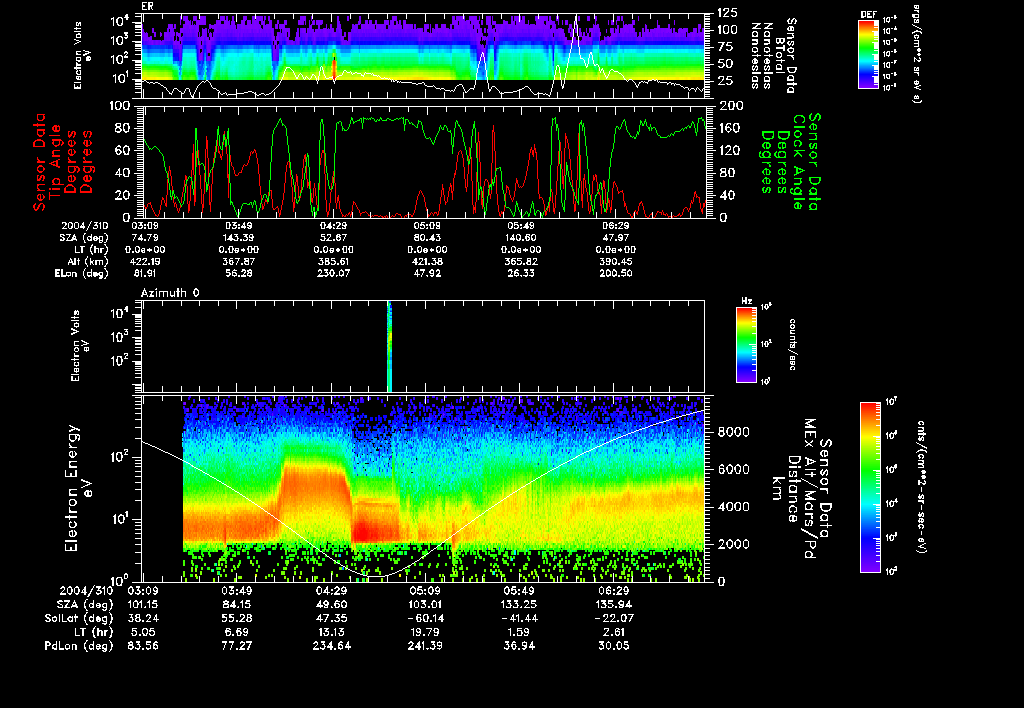This screenshot has width=1024, height=708.
Task: Click the ELon value 230.07
Action: point(332,273)
